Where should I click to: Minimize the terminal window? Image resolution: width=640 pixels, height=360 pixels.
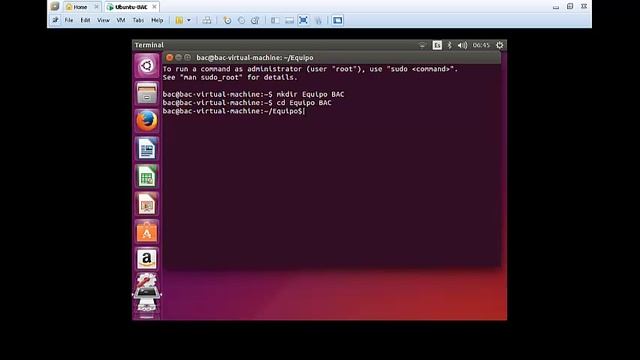click(178, 58)
